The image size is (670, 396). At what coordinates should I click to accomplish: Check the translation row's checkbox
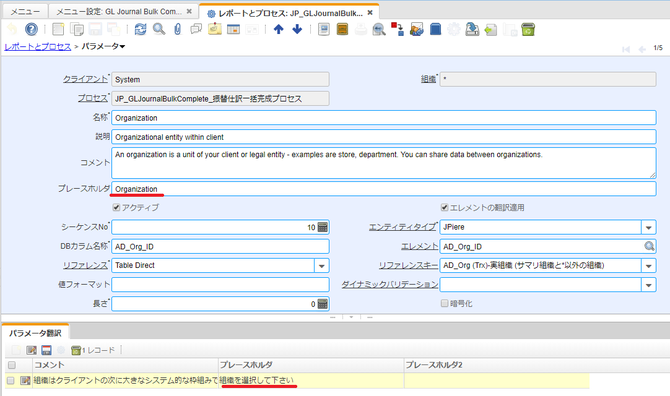click(11, 380)
